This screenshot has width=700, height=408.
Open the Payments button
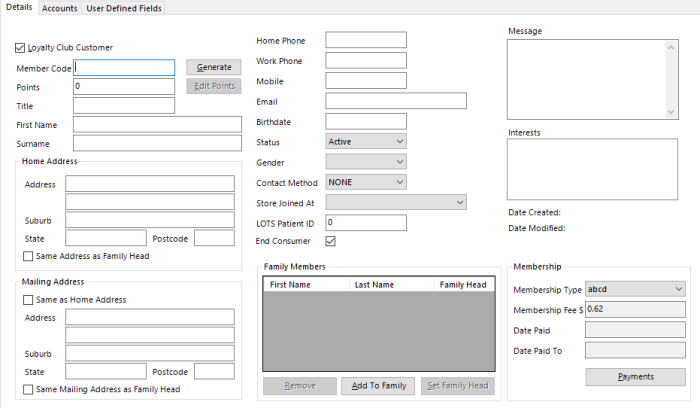[635, 377]
